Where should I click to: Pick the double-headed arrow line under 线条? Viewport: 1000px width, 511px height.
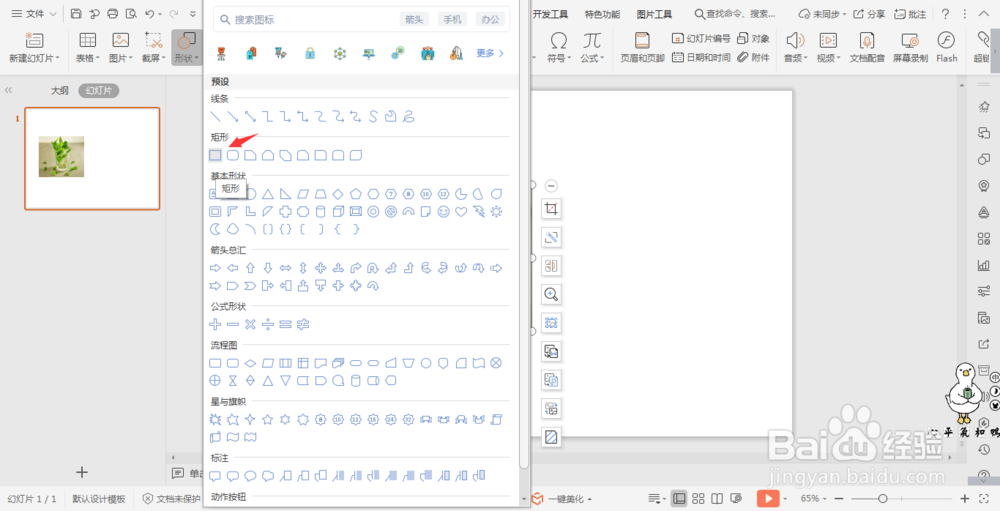(251, 117)
